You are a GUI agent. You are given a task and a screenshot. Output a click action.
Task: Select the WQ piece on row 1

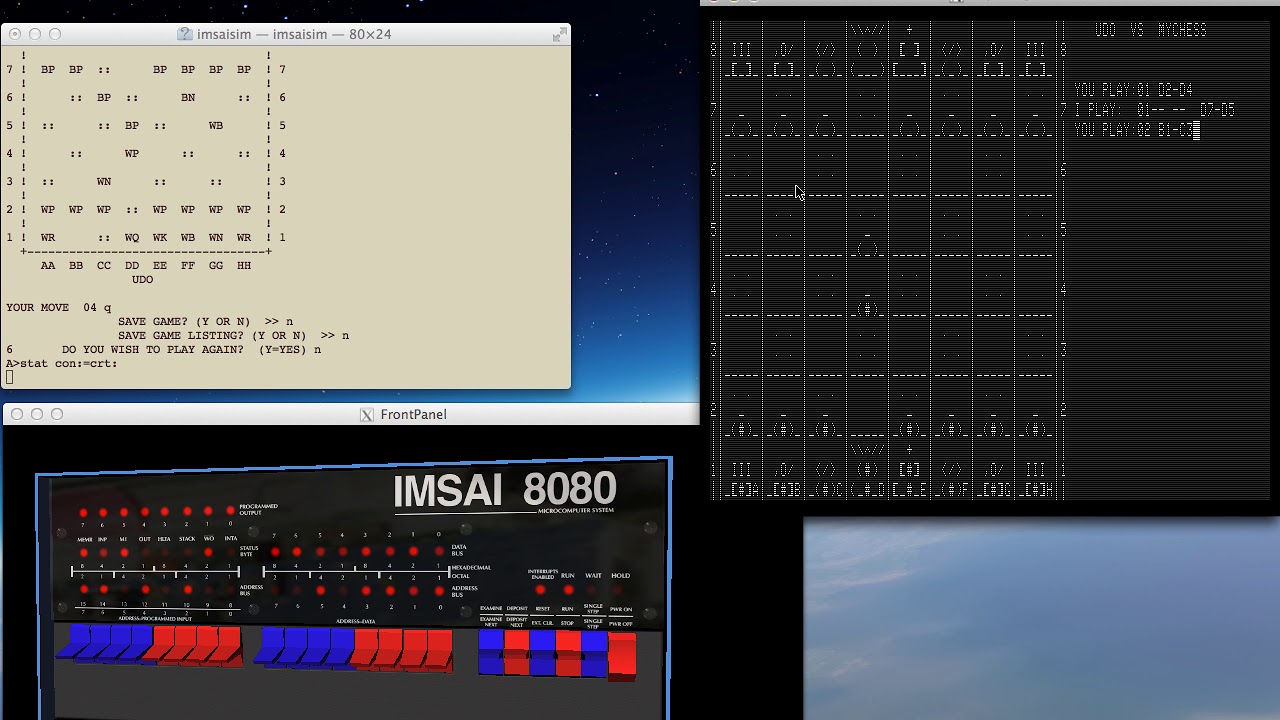(x=132, y=238)
